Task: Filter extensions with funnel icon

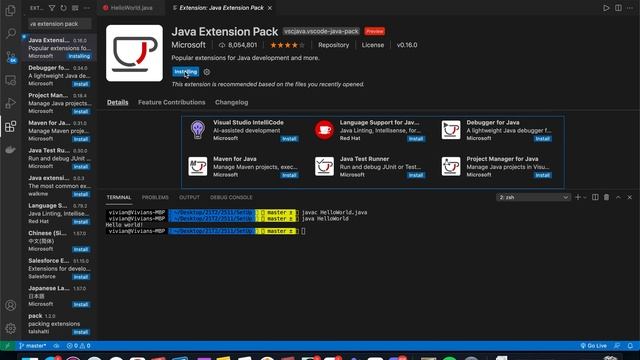Action: (x=52, y=8)
